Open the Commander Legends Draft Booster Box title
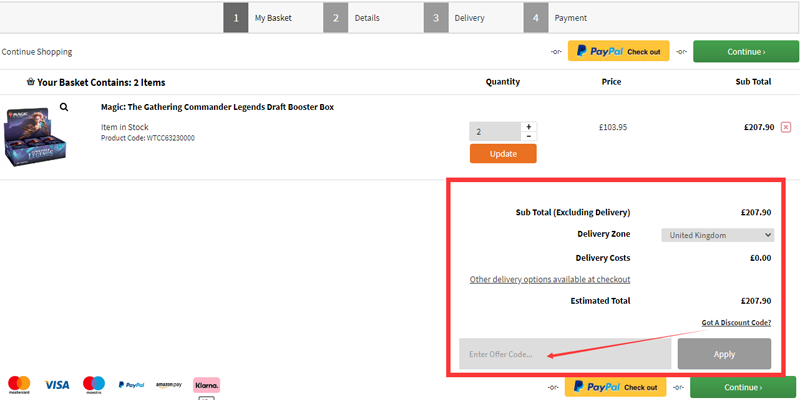Image resolution: width=800 pixels, height=400 pixels. point(217,107)
